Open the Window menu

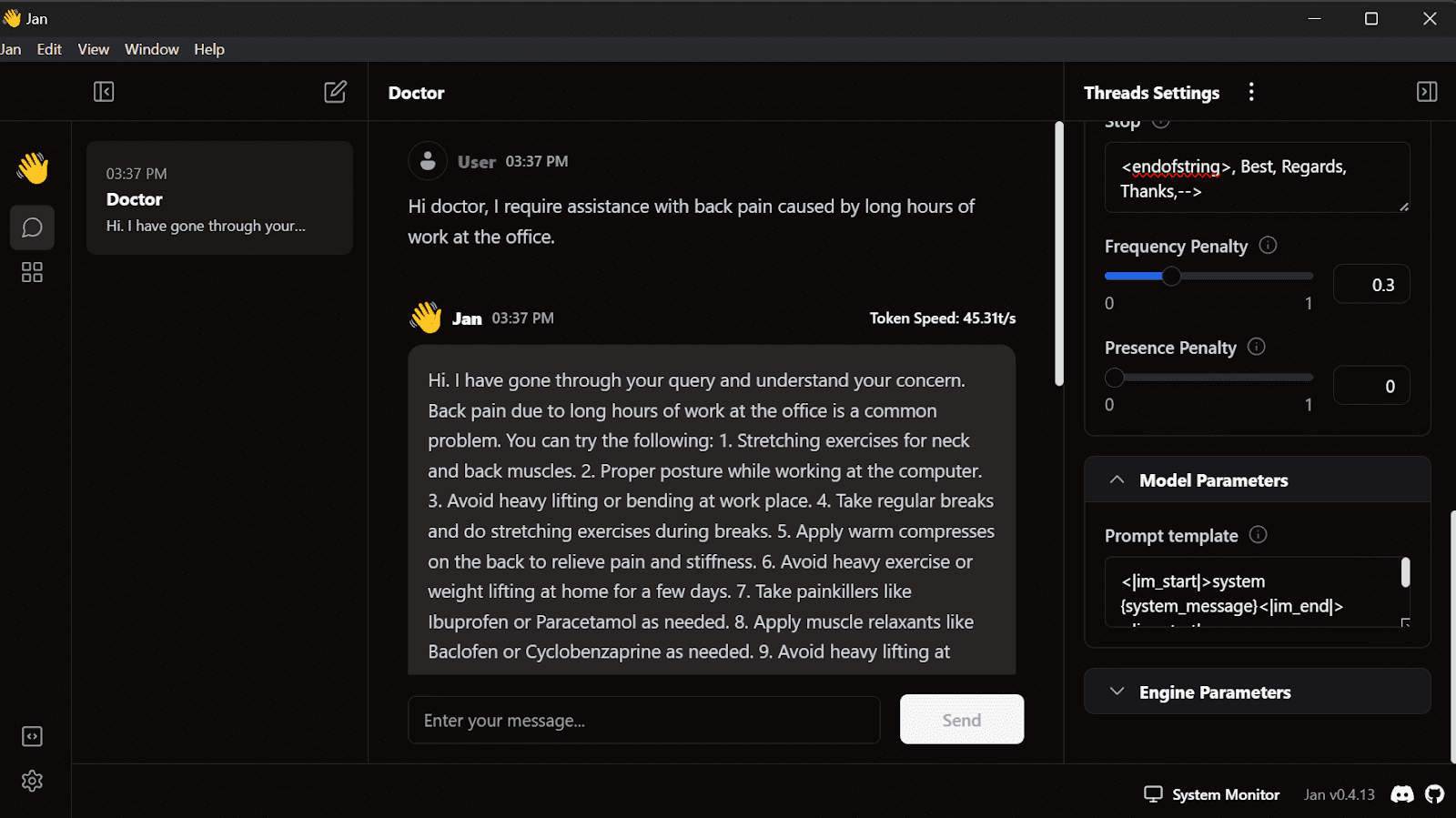152,49
